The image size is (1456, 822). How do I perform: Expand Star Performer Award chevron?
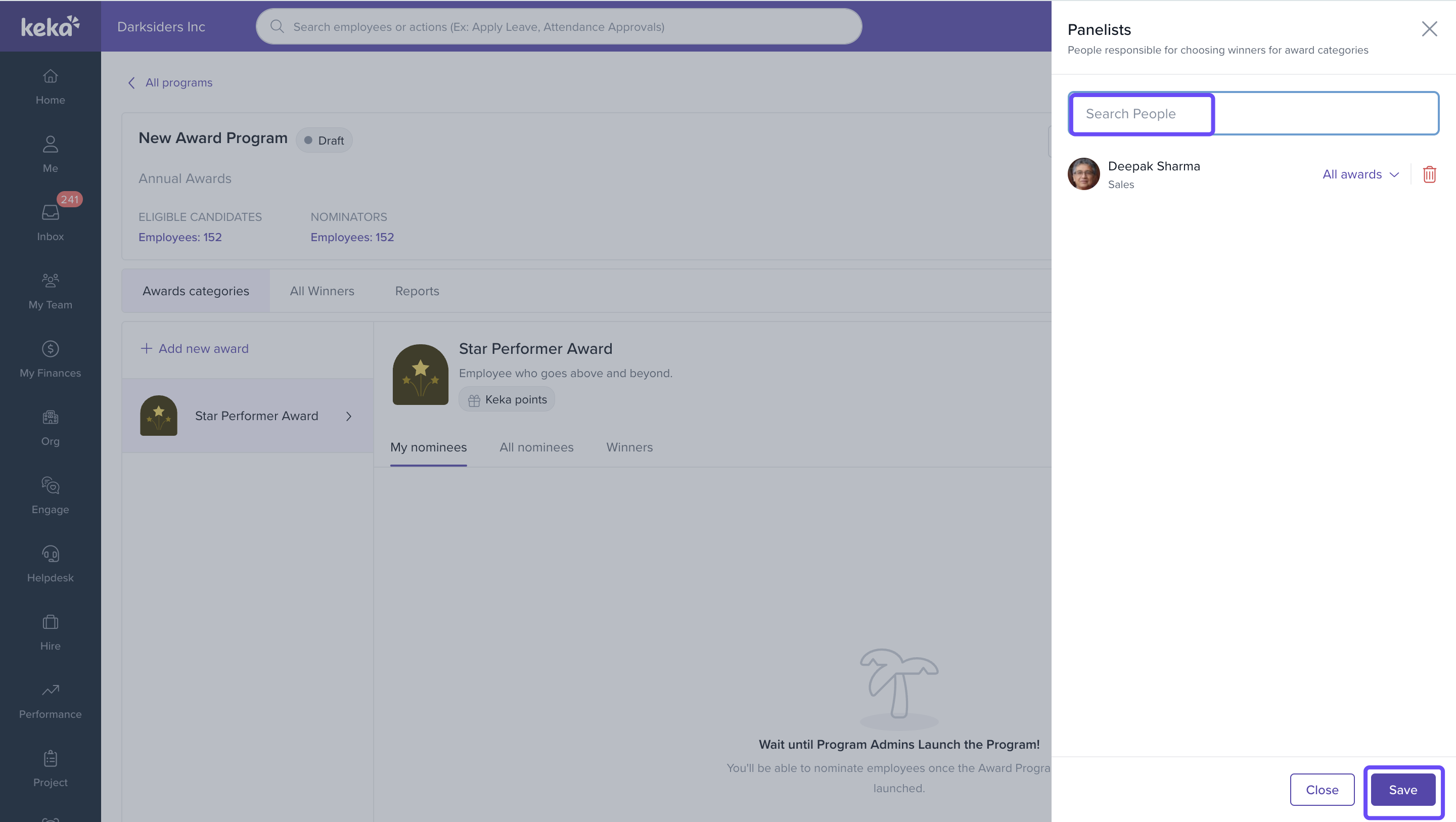(x=349, y=416)
